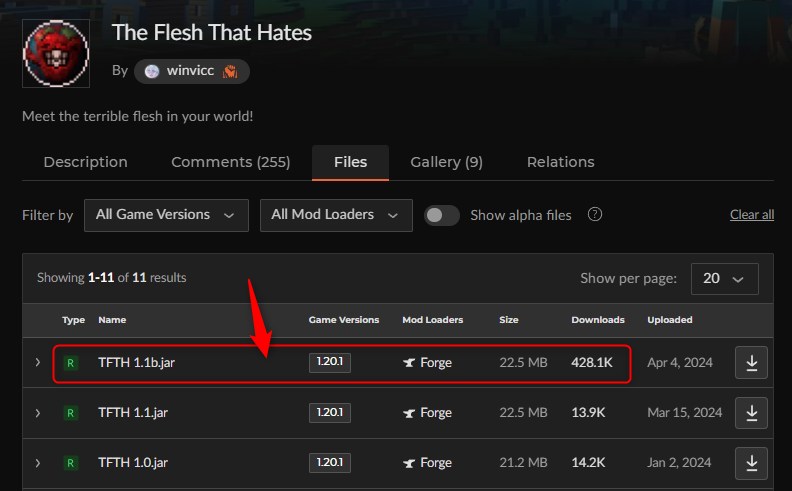Download the TFTH 1.0.jar file
The width and height of the screenshot is (792, 491).
751,463
